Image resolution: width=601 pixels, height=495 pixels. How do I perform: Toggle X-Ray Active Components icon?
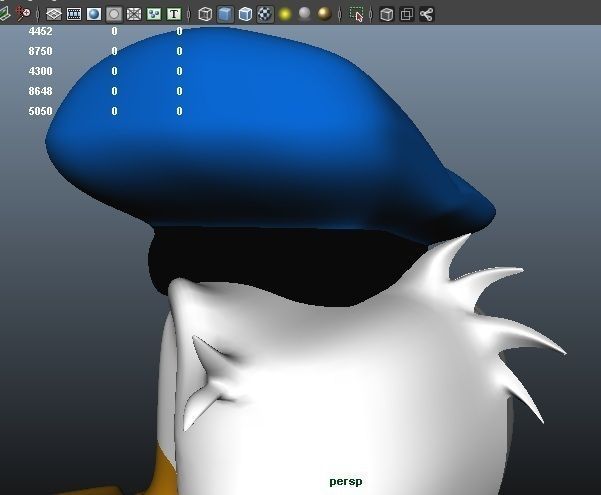pyautogui.click(x=407, y=14)
